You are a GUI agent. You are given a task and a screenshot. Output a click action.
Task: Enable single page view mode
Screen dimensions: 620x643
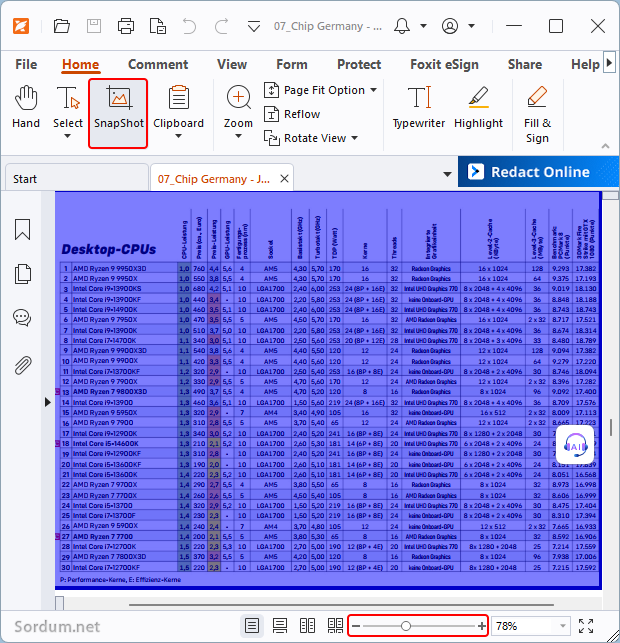(x=253, y=626)
